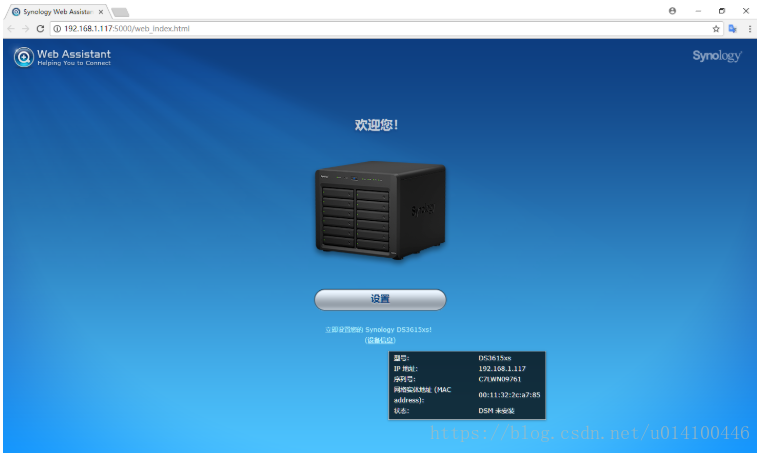The image size is (761, 453).
Task: View site information icon beside the URL
Action: [57, 29]
